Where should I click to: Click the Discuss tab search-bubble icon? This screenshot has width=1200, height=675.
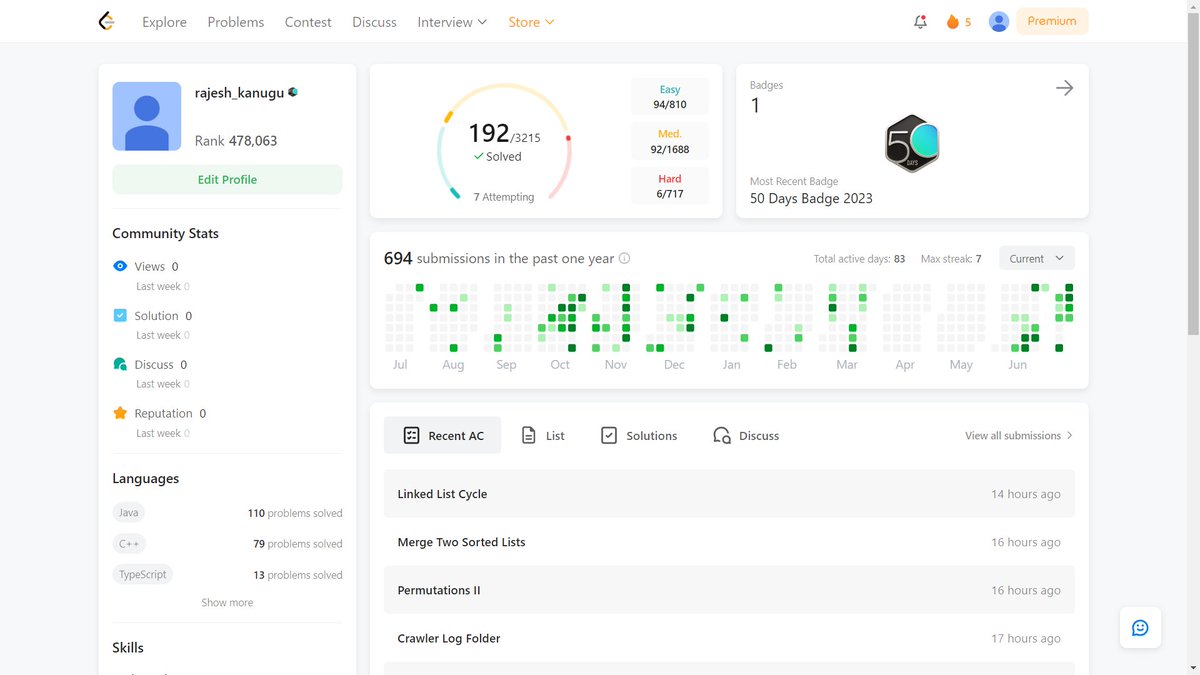722,435
